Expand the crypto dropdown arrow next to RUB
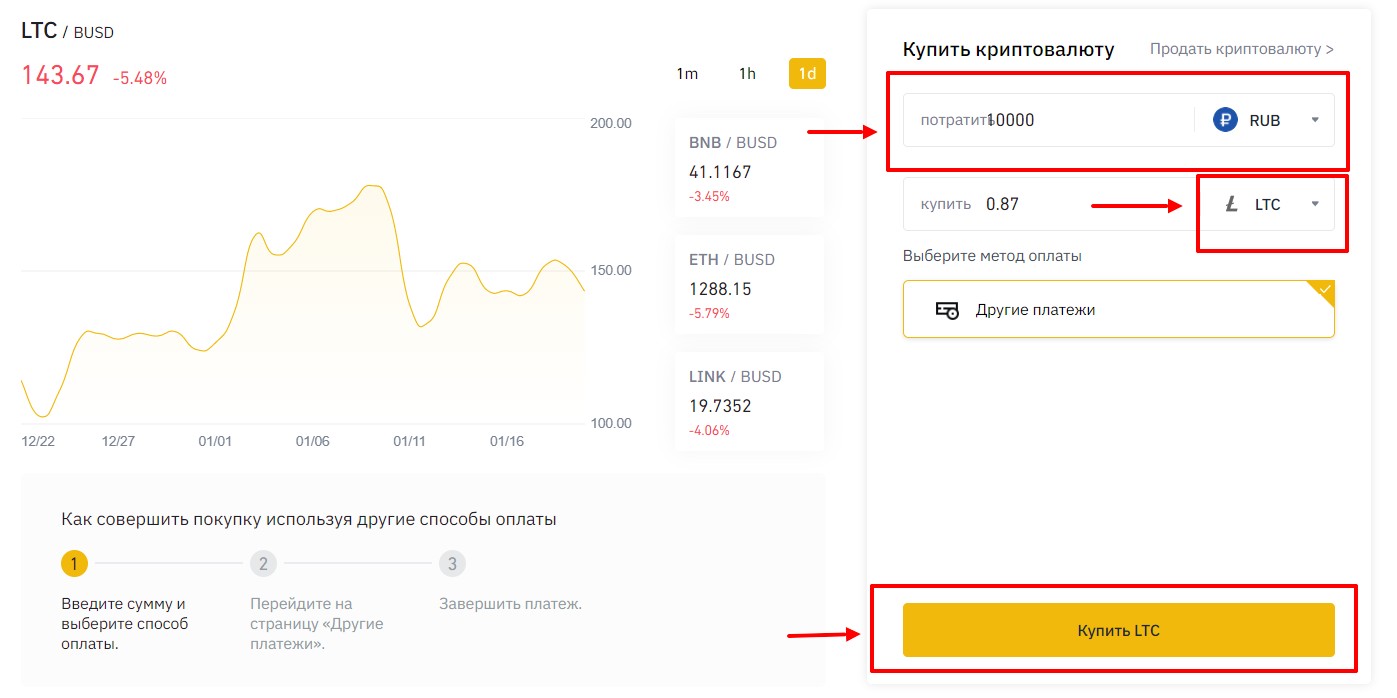The width and height of the screenshot is (1397, 698). [x=1315, y=119]
